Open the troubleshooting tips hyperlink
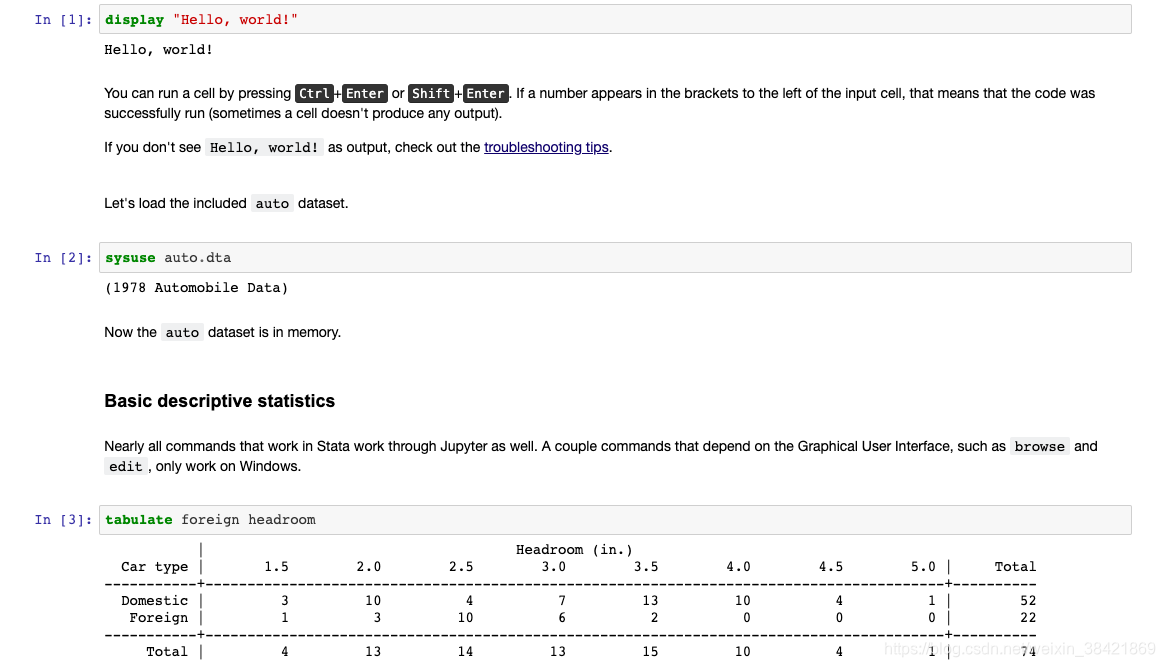 pyautogui.click(x=546, y=147)
